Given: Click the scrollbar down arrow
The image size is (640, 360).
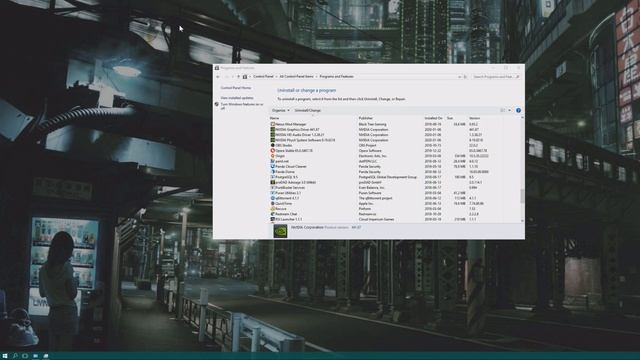Looking at the screenshot, I should [522, 221].
